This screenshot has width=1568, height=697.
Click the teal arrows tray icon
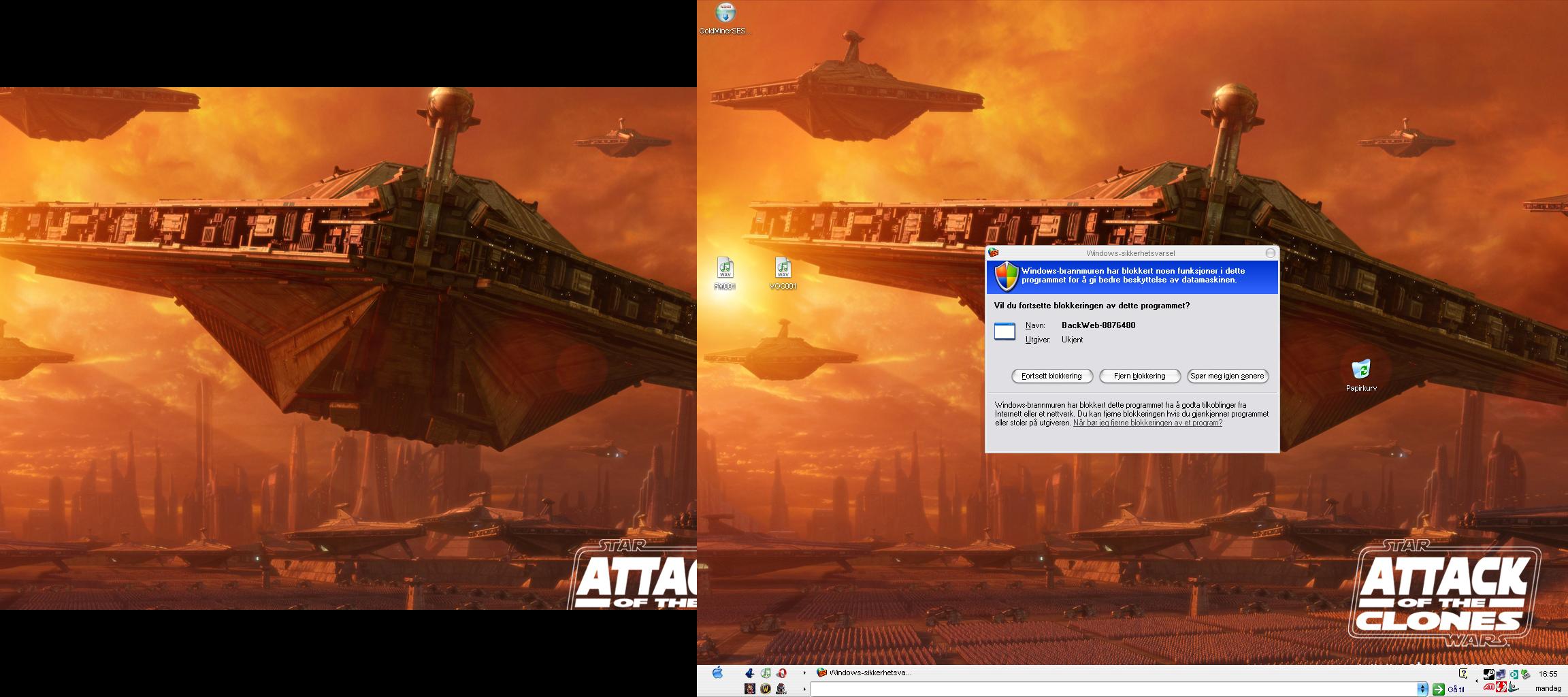pos(1514,675)
